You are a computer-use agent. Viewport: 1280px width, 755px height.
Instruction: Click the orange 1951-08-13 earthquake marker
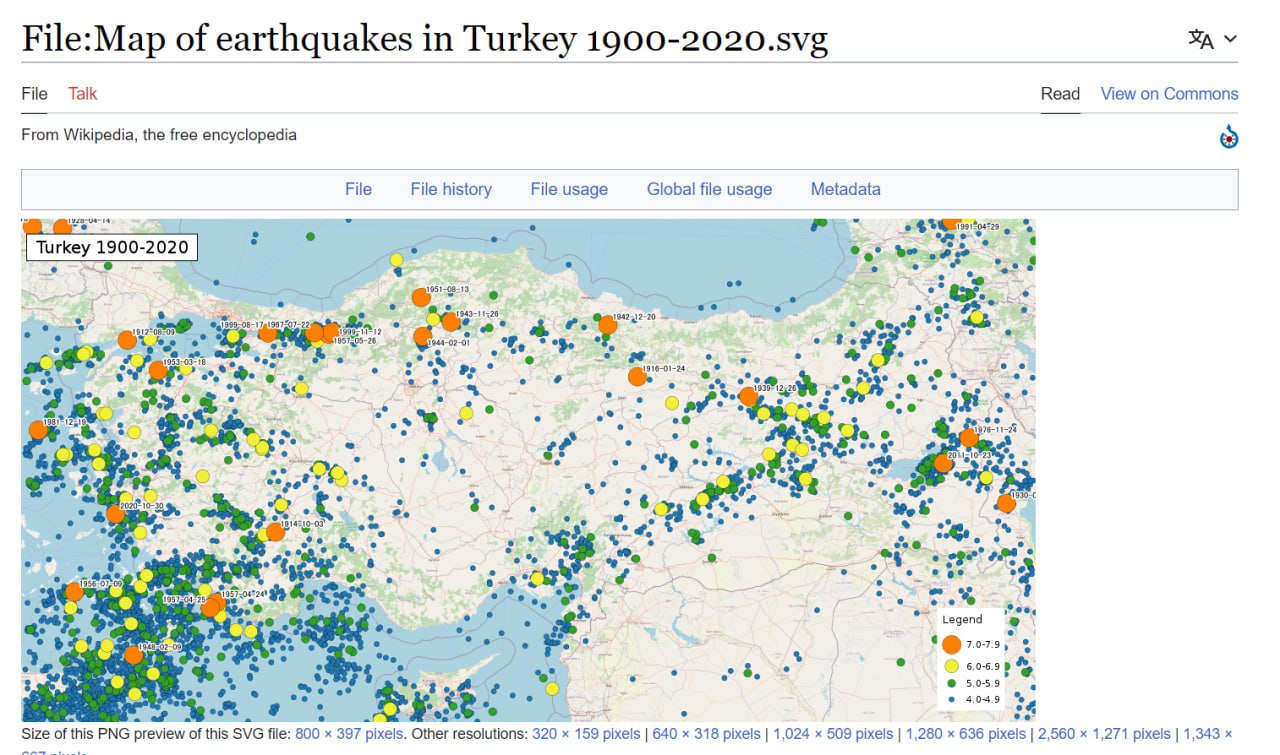point(421,297)
